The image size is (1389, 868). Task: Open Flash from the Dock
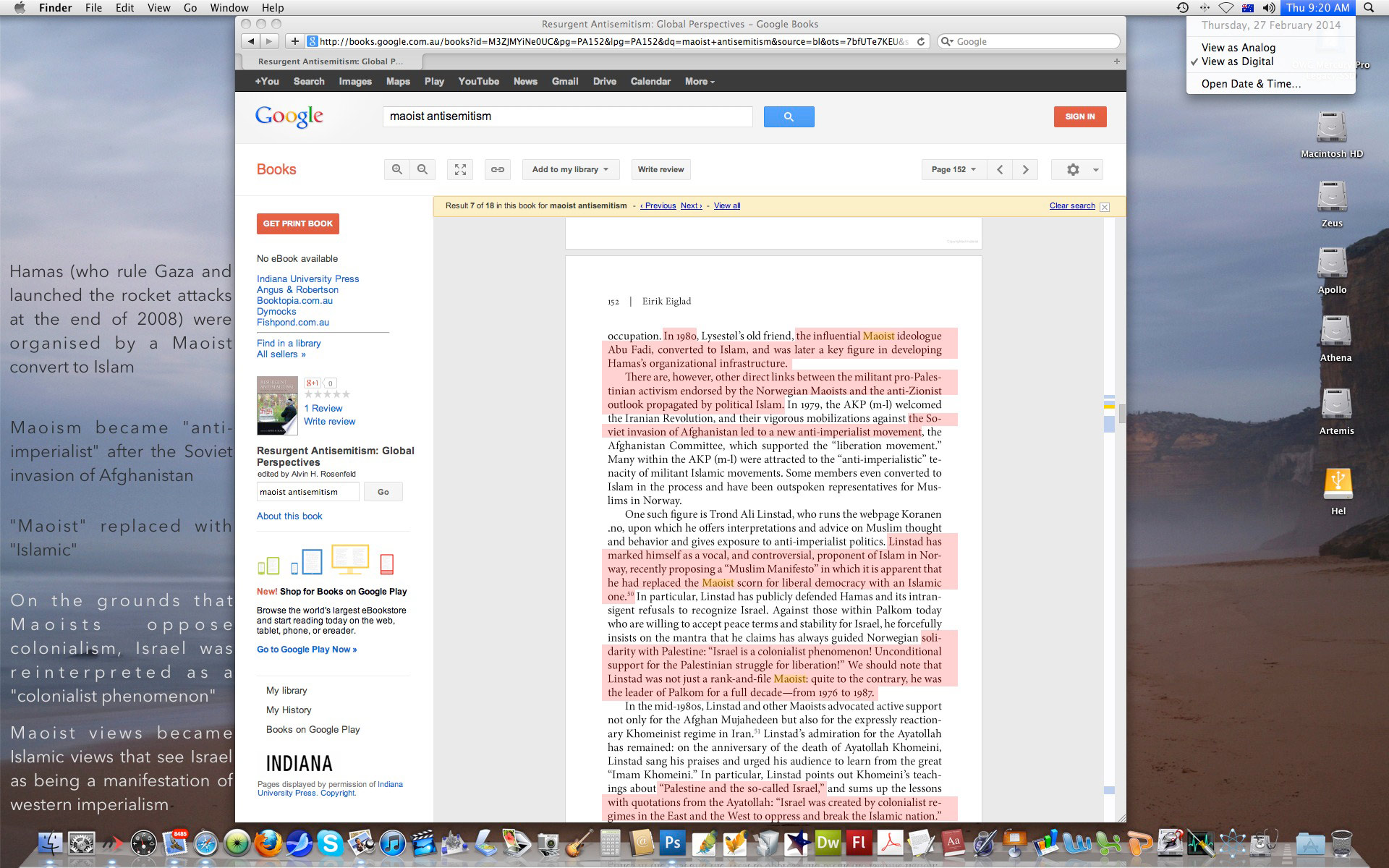pyautogui.click(x=859, y=843)
